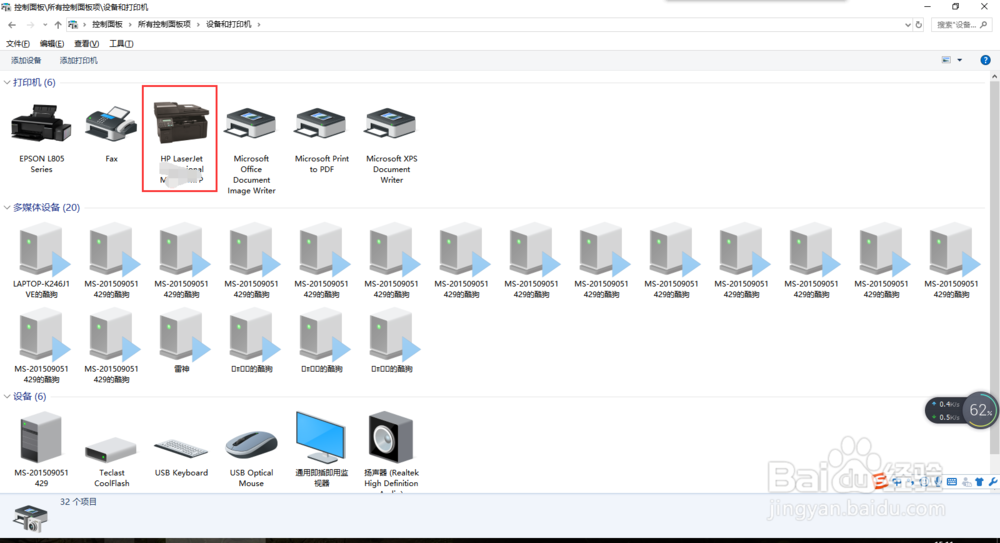Click the vertical scrollbar thumb

point(994,267)
